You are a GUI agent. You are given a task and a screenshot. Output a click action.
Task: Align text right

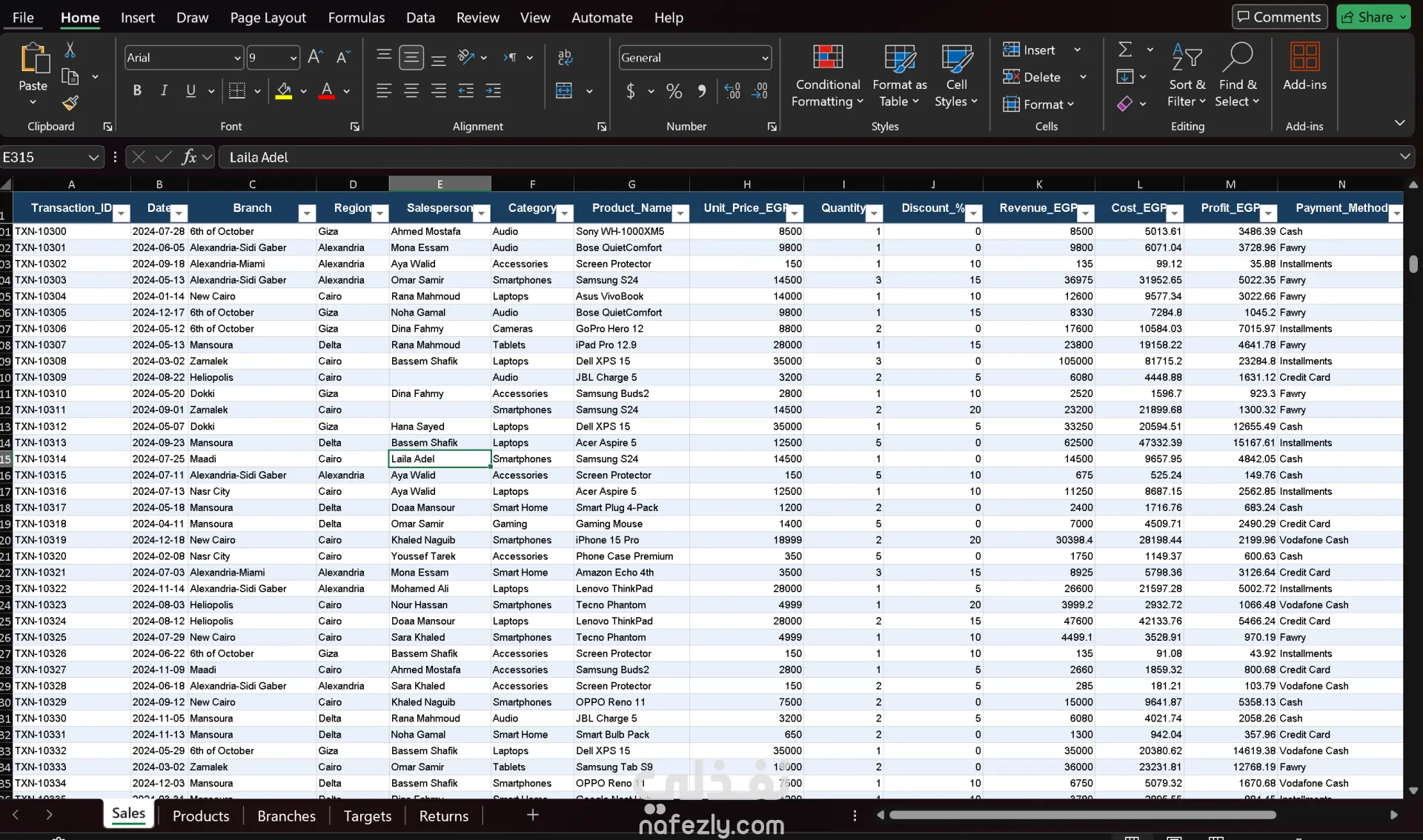coord(439,90)
